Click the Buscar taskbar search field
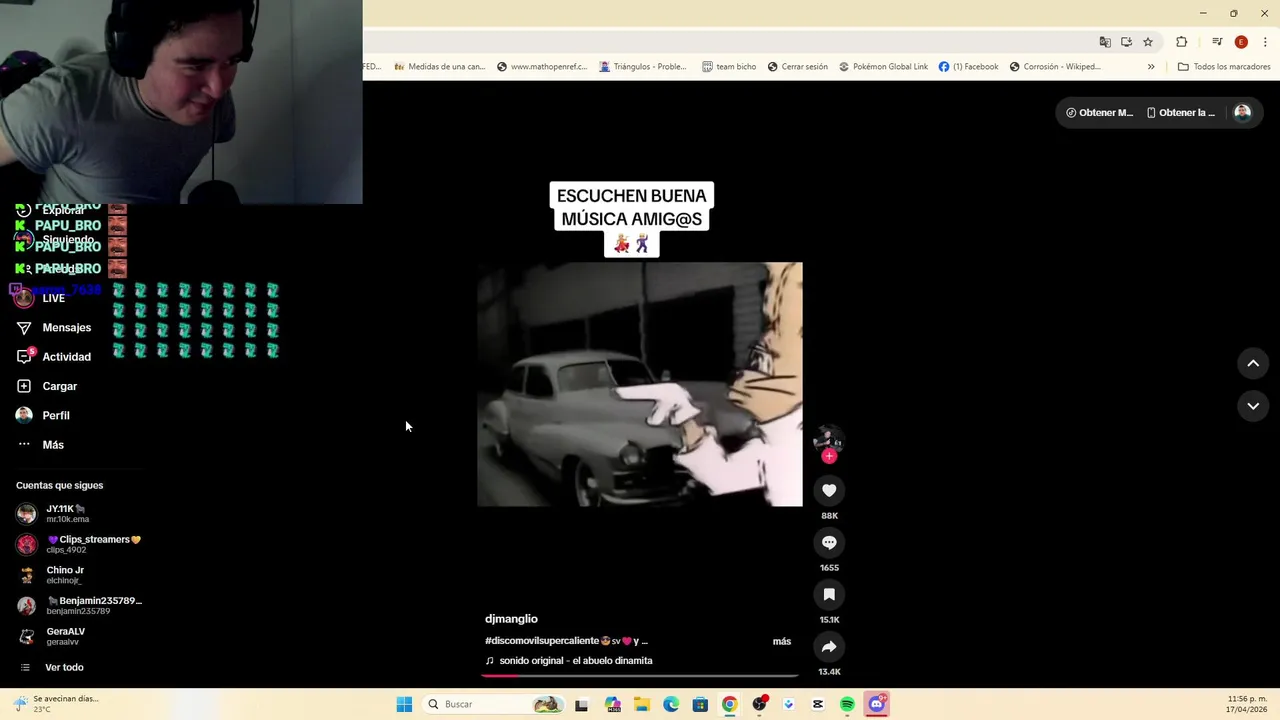Screen dimensions: 1280x720 point(494,704)
